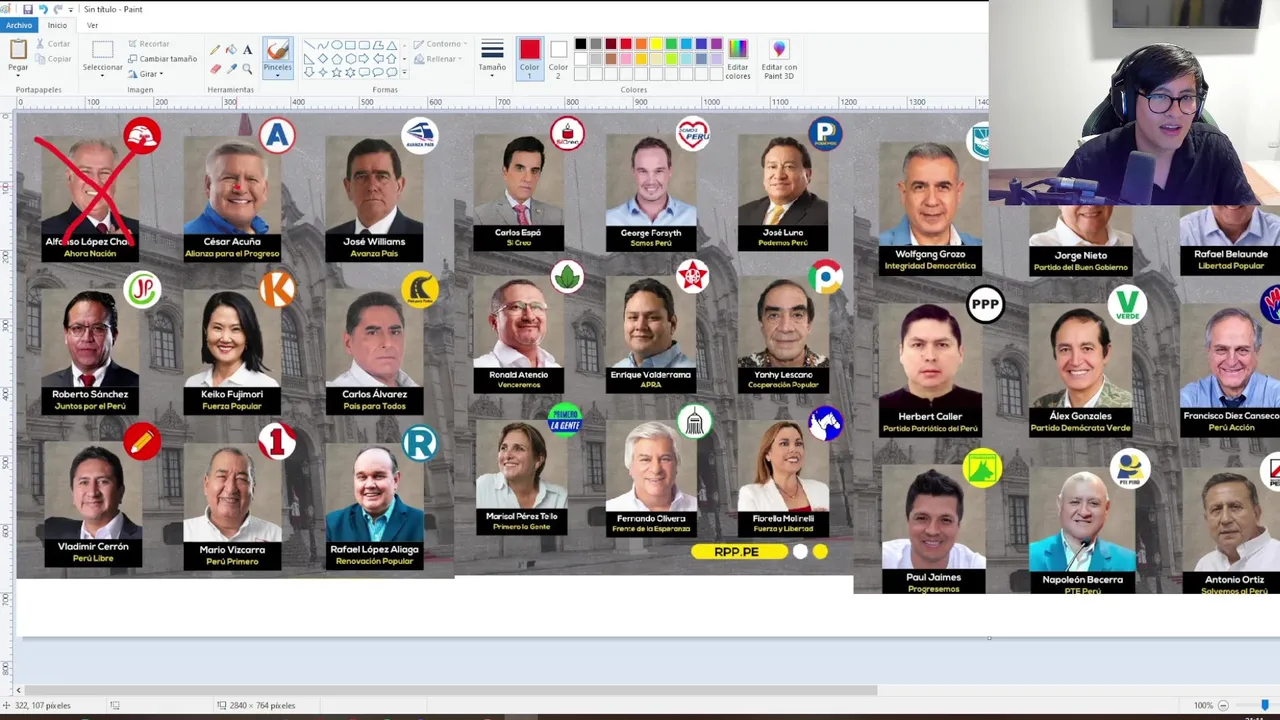Viewport: 1280px width, 720px height.
Task: Expand the shapes gallery more arrow
Action: pos(404,72)
